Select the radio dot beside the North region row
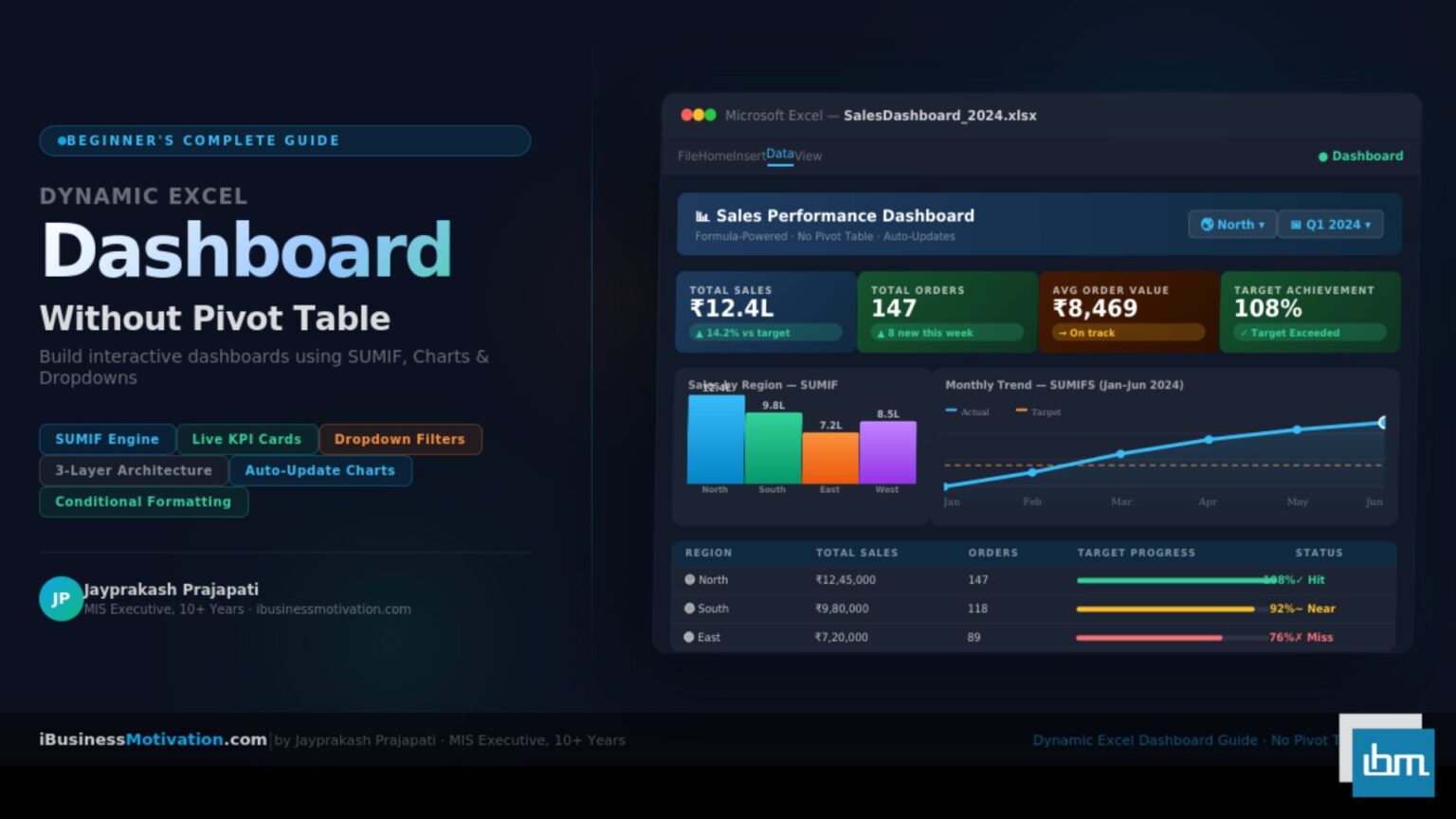The width and height of the screenshot is (1456, 819). [690, 579]
